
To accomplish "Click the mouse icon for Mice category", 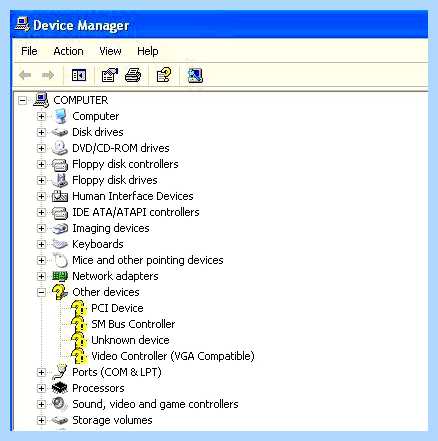I will (x=61, y=260).
